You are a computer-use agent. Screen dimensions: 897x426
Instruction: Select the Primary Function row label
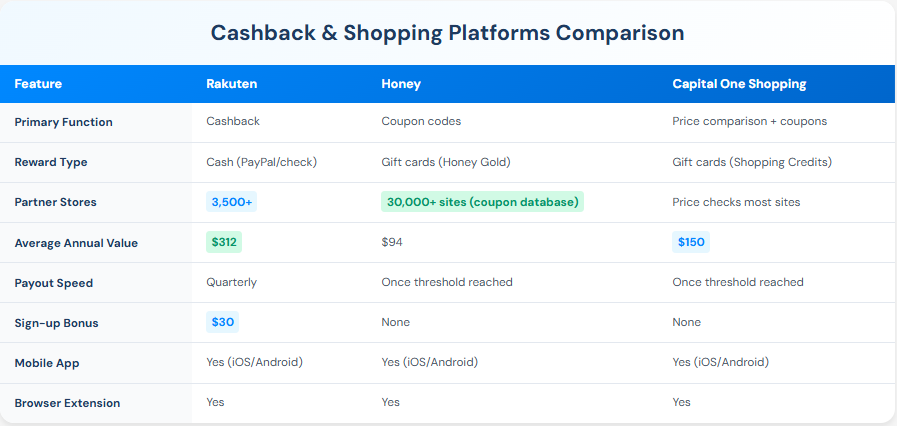(x=63, y=122)
